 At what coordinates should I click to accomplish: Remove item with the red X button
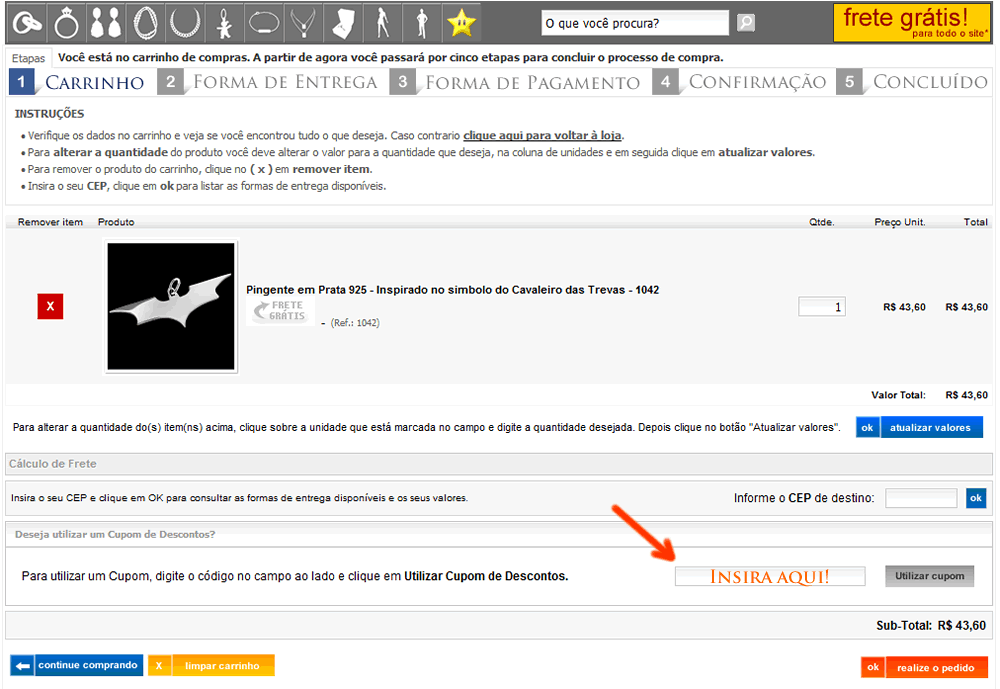[50, 306]
